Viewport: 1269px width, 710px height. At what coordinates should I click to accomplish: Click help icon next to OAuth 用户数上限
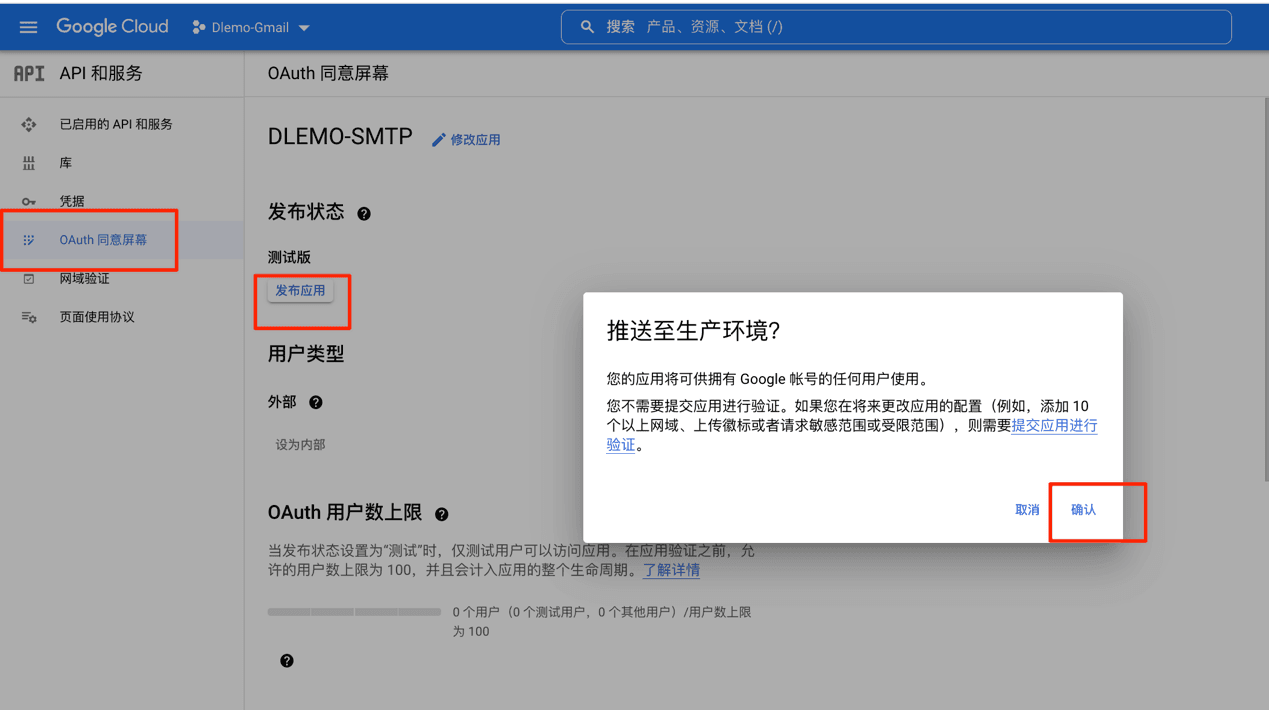[x=441, y=514]
